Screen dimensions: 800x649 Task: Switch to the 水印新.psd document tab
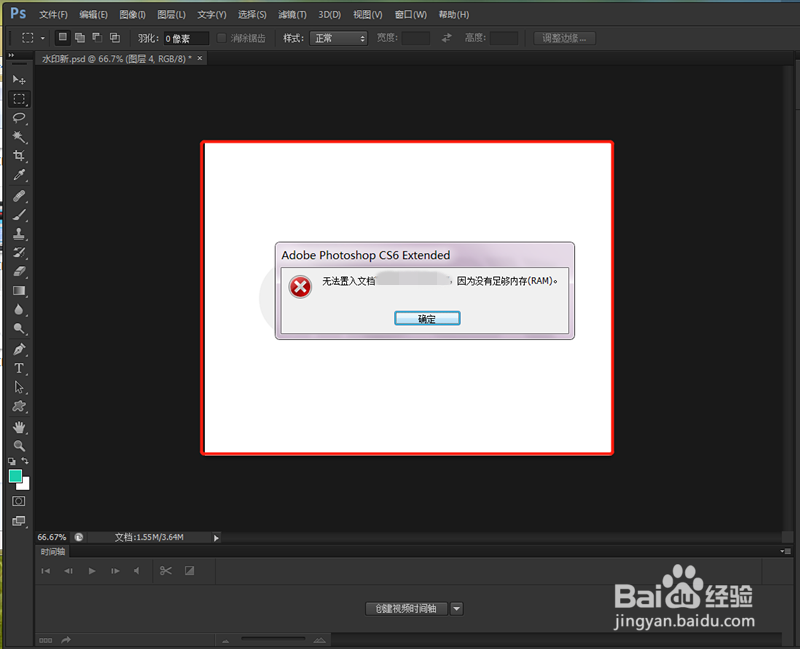click(117, 59)
